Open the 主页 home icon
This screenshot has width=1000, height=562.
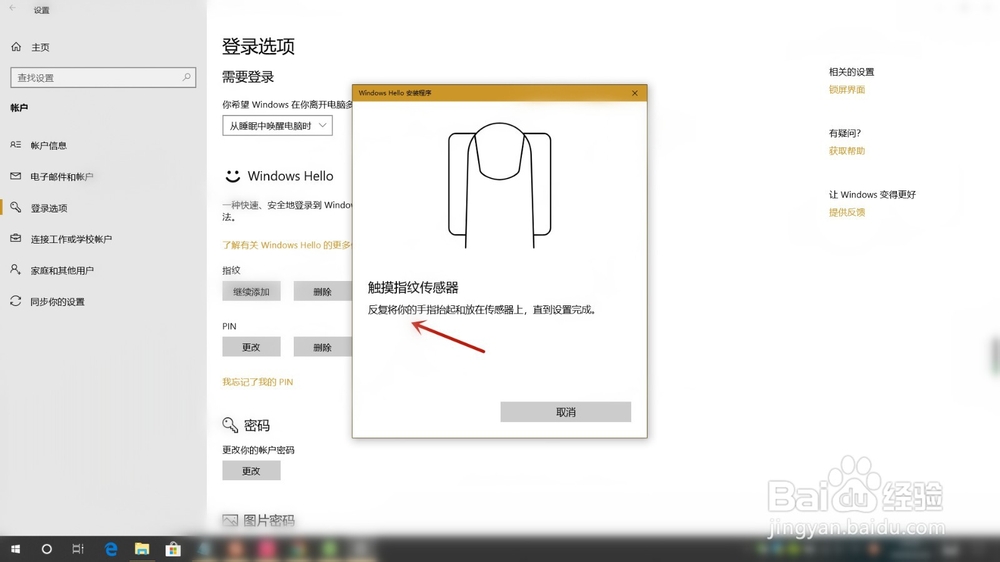(x=16, y=47)
